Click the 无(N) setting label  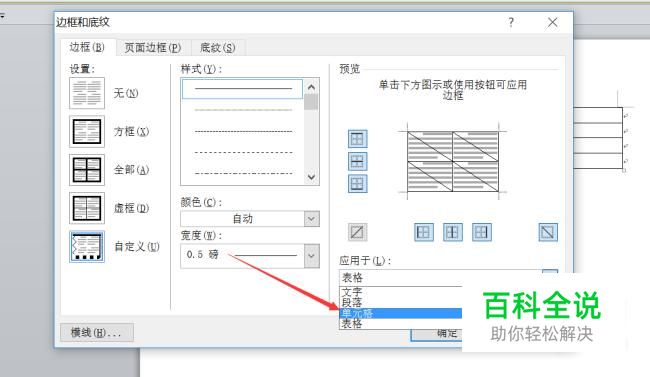tap(126, 93)
